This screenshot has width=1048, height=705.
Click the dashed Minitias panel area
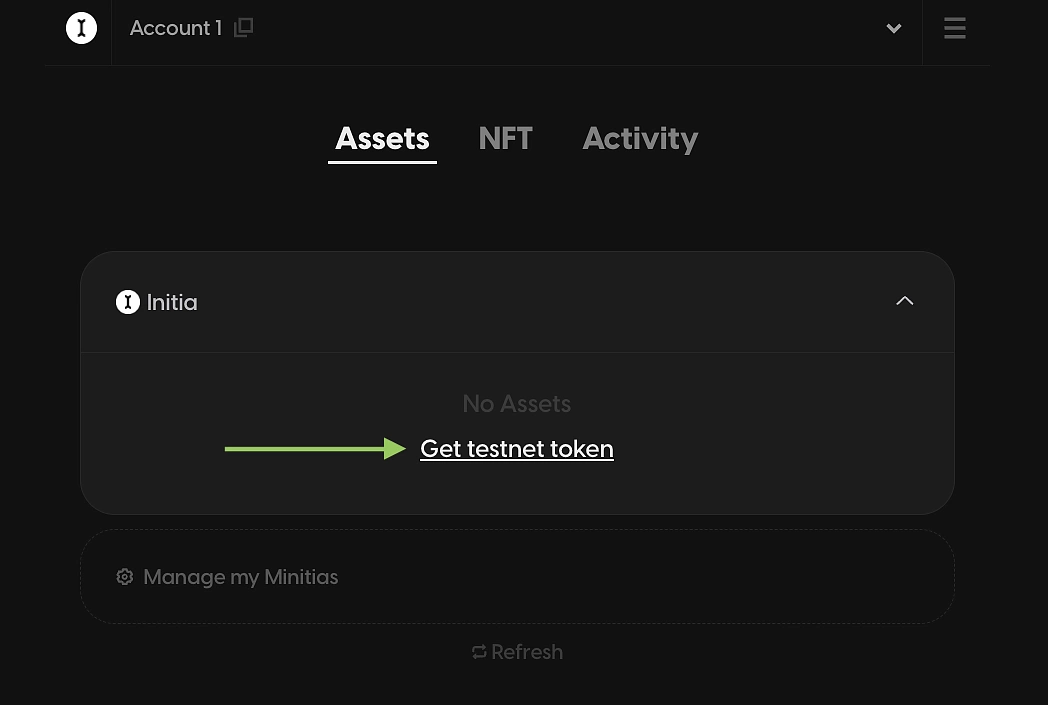tap(517, 577)
